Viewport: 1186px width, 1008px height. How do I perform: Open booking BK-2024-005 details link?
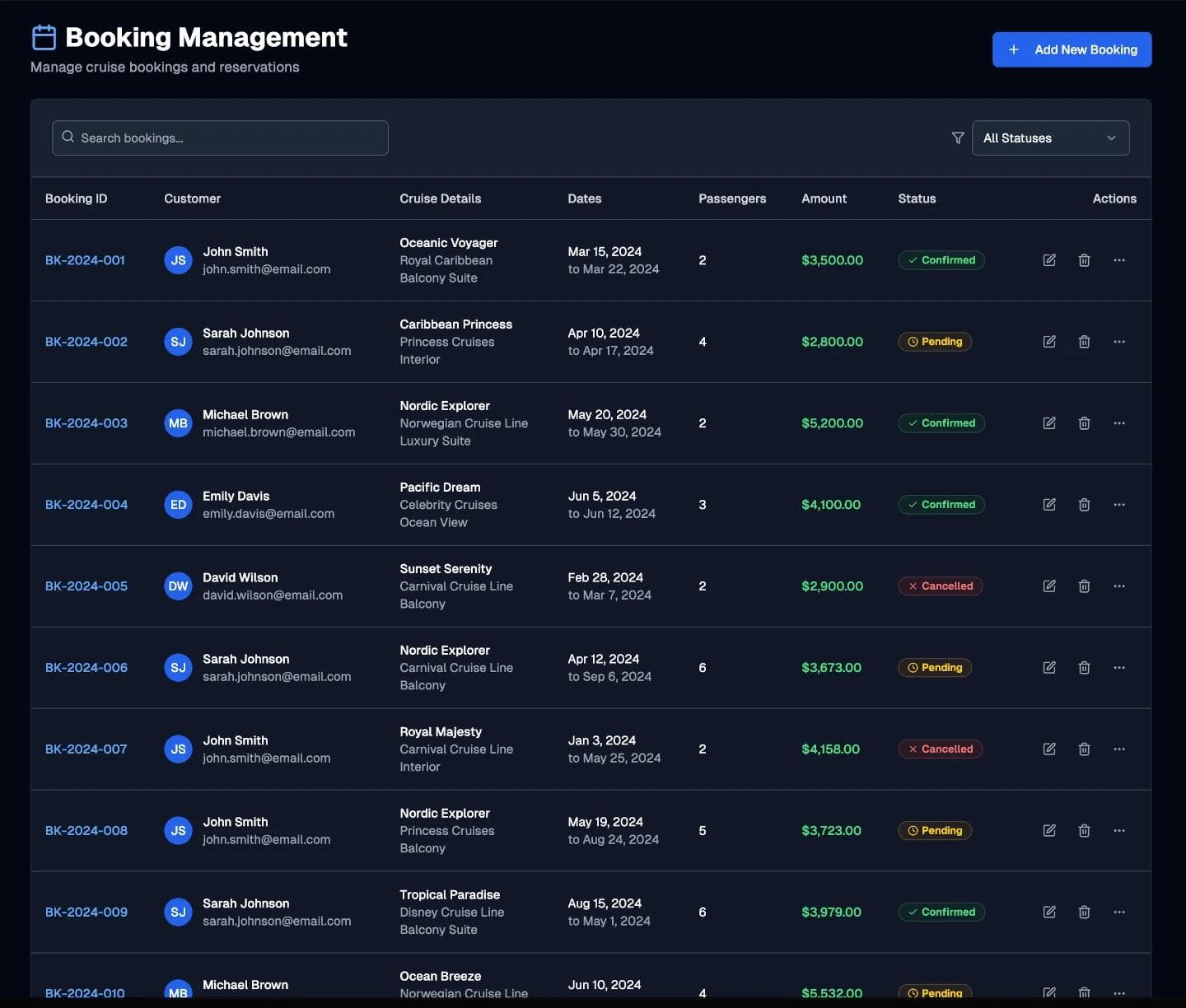[x=86, y=586]
